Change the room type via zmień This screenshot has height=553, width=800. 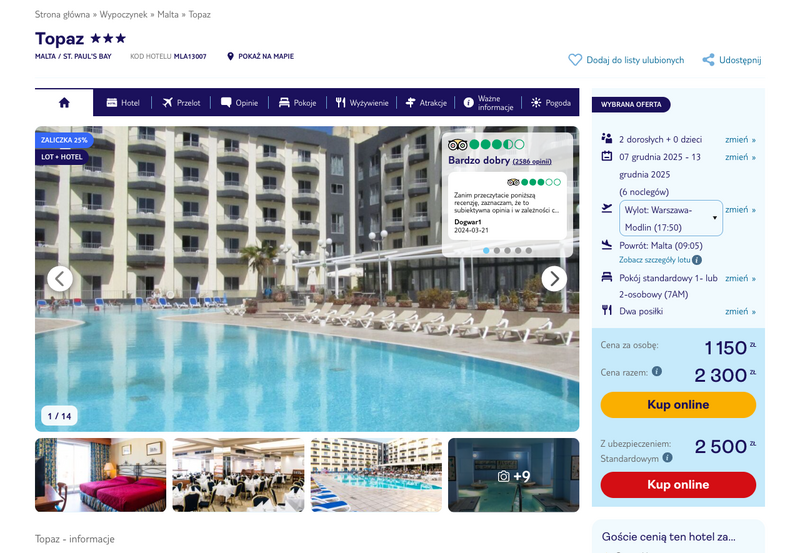pyautogui.click(x=740, y=279)
